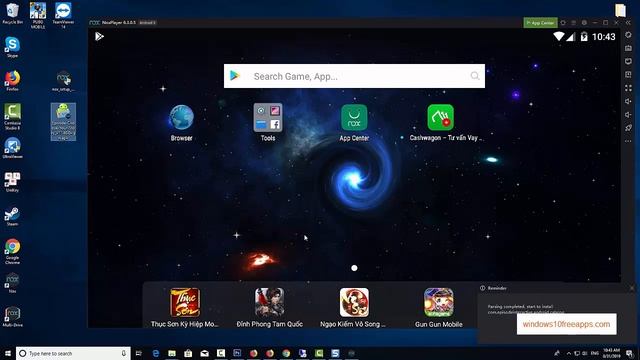
Task: Open the Windows Start menu
Action: click(8, 353)
